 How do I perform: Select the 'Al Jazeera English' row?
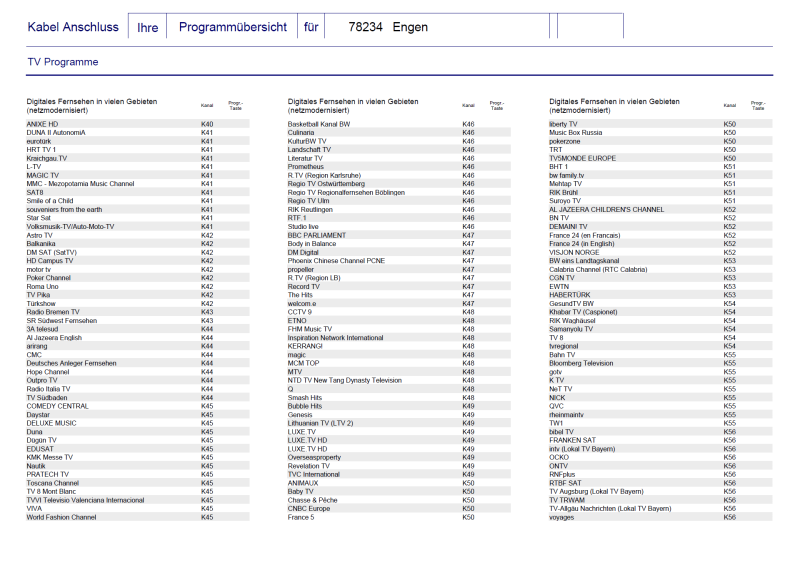click(138, 338)
